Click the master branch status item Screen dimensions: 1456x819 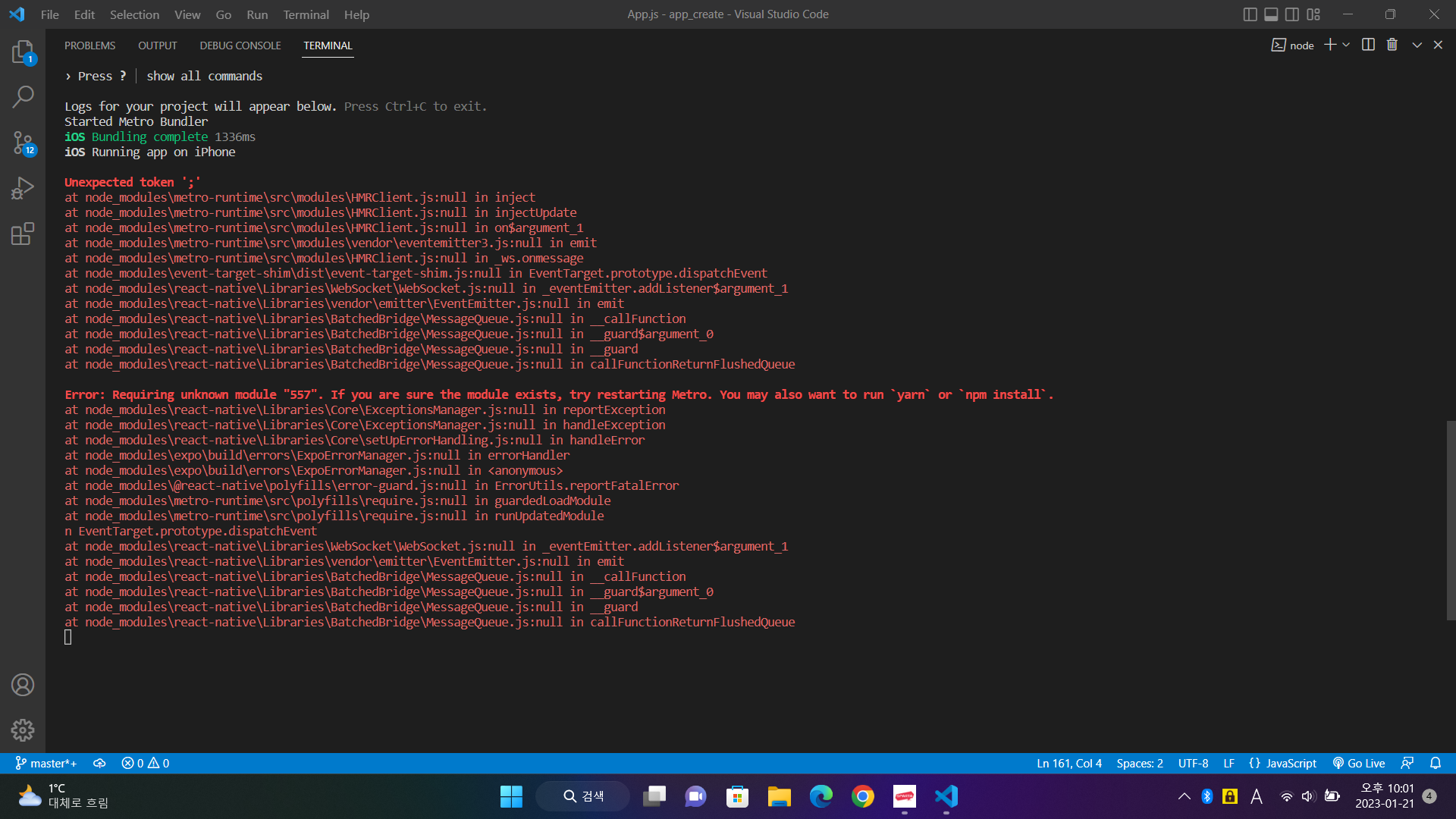pyautogui.click(x=45, y=764)
